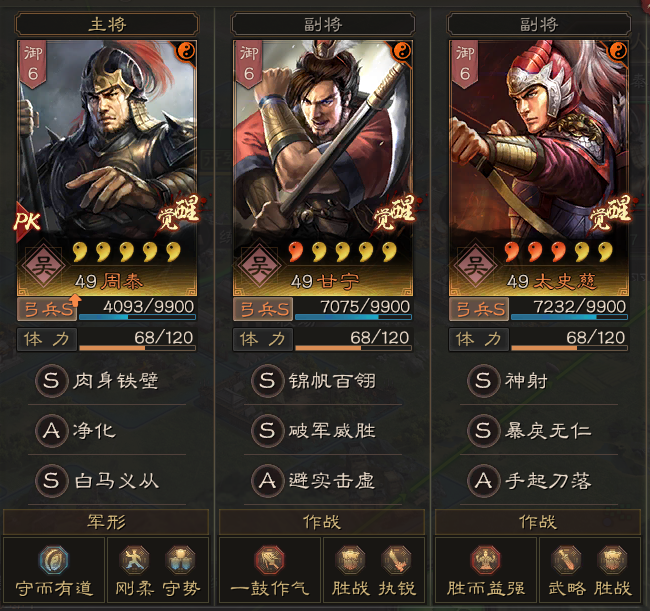Select the 执锐 tactic icon
Image resolution: width=650 pixels, height=611 pixels.
pos(396,560)
